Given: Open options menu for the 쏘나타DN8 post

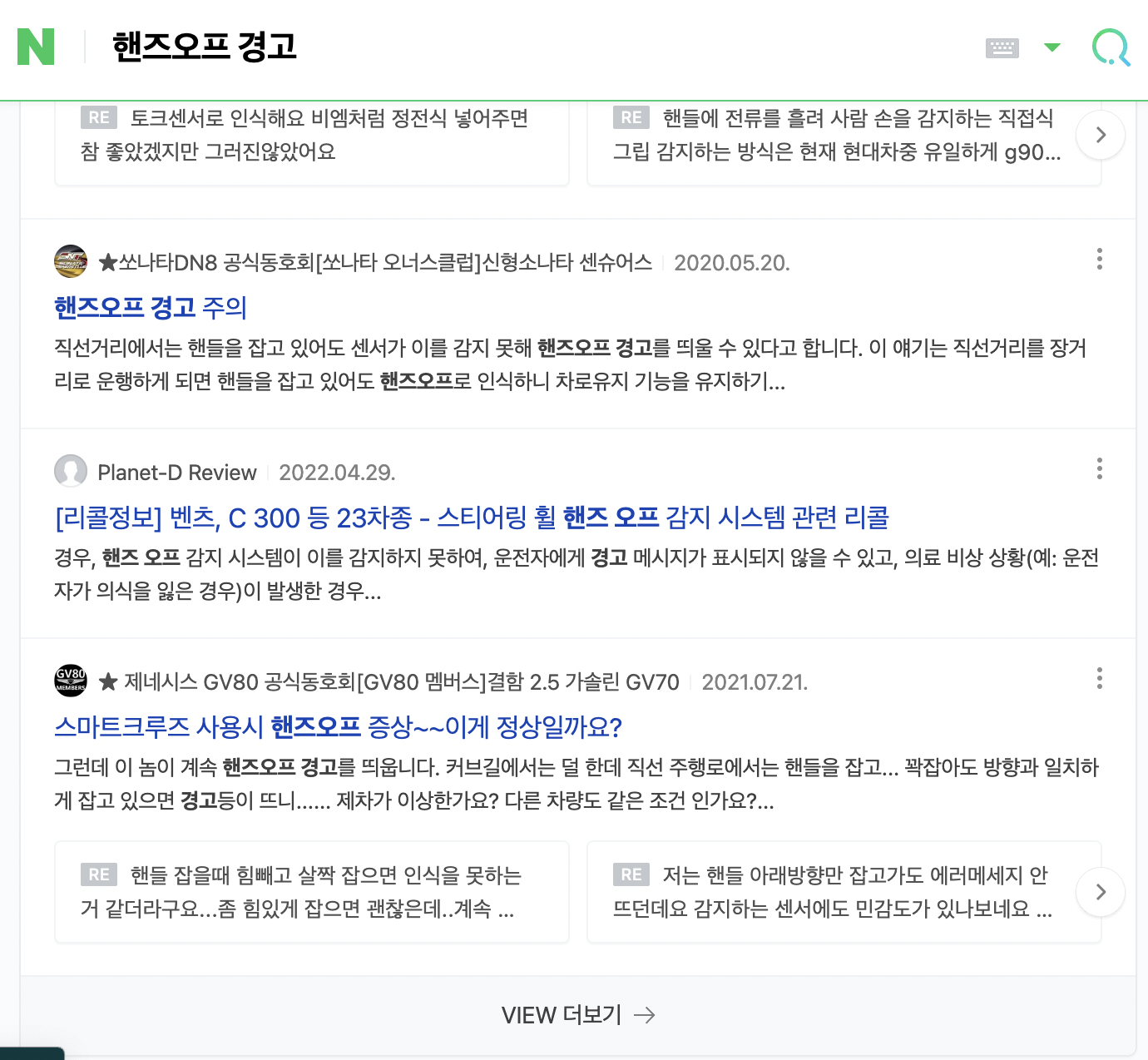Looking at the screenshot, I should 1100,259.
